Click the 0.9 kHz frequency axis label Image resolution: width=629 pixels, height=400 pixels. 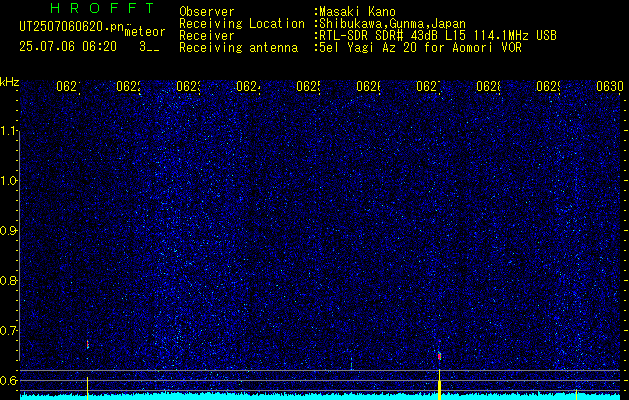(9, 231)
